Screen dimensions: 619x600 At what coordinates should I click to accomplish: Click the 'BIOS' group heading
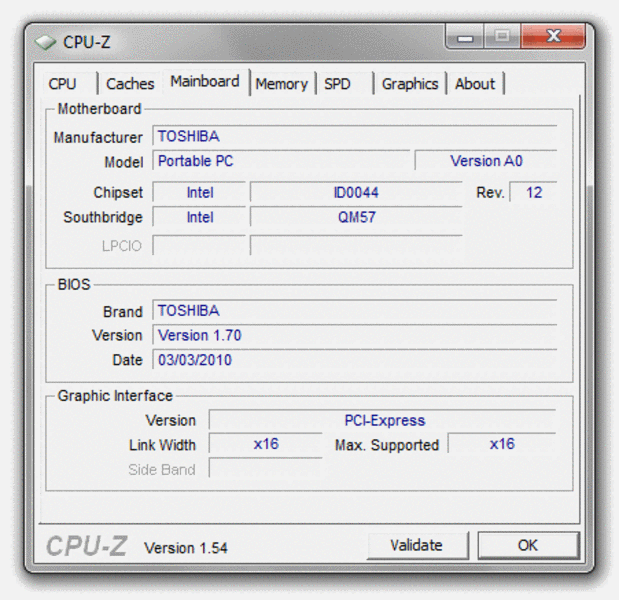click(x=74, y=284)
